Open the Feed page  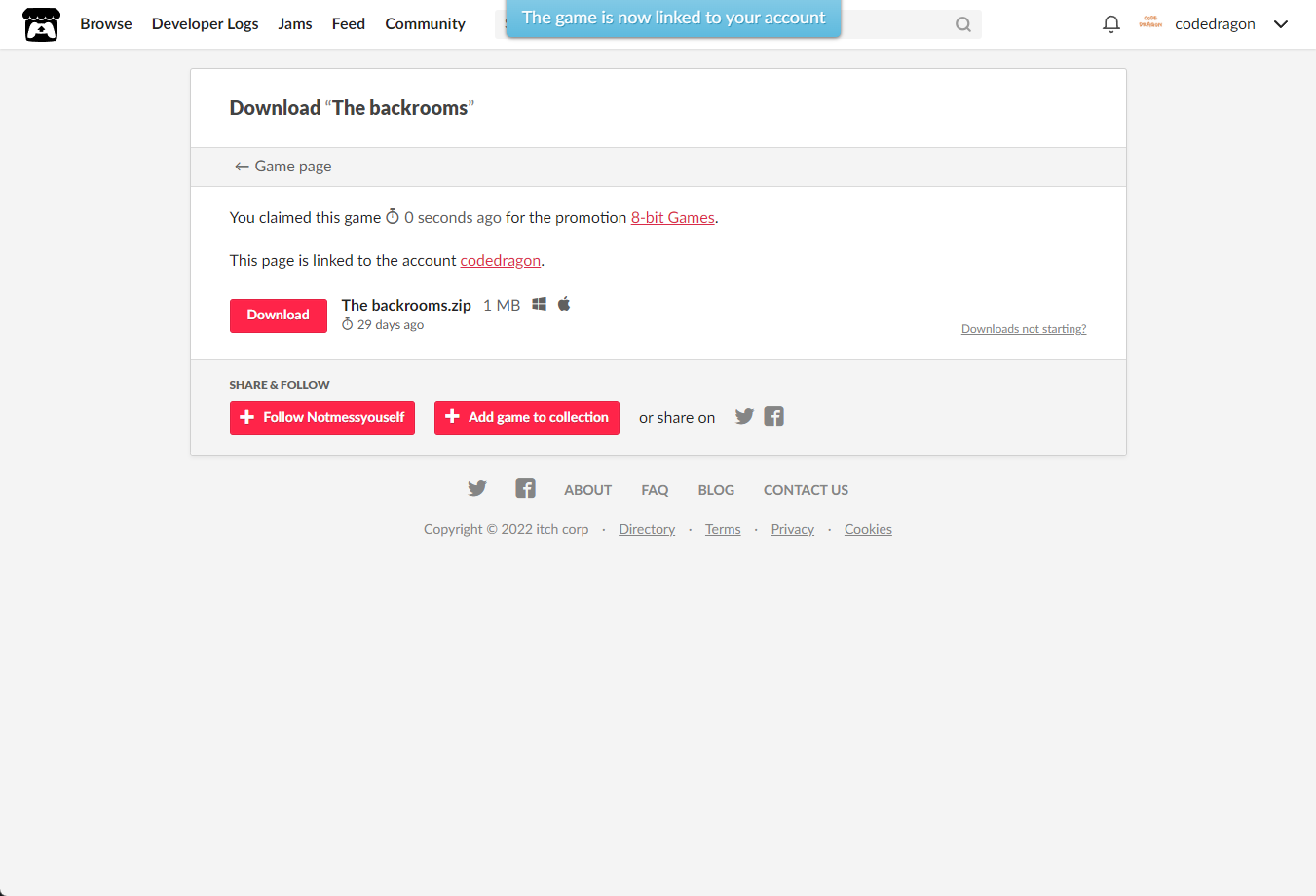point(349,23)
